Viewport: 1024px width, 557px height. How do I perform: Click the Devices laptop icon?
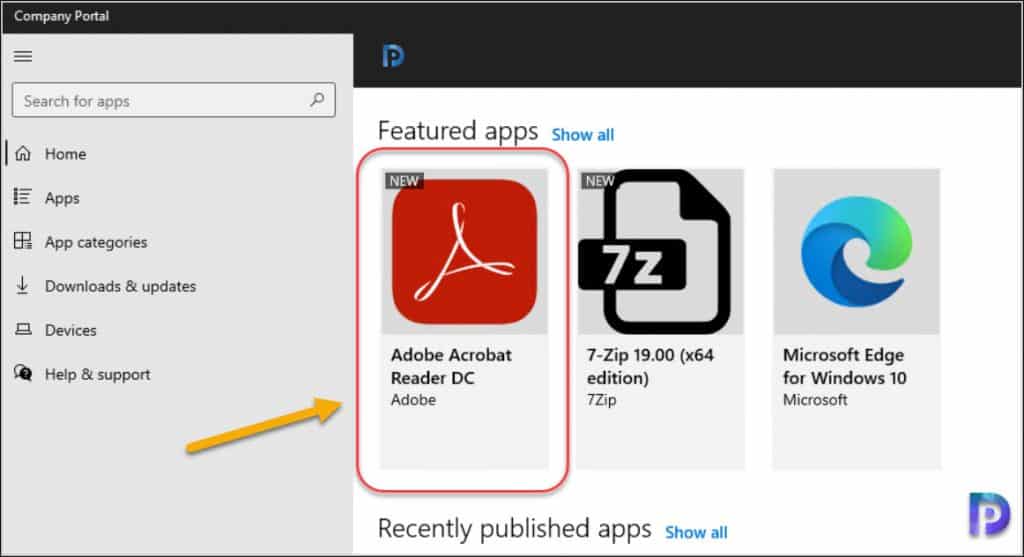(x=23, y=329)
